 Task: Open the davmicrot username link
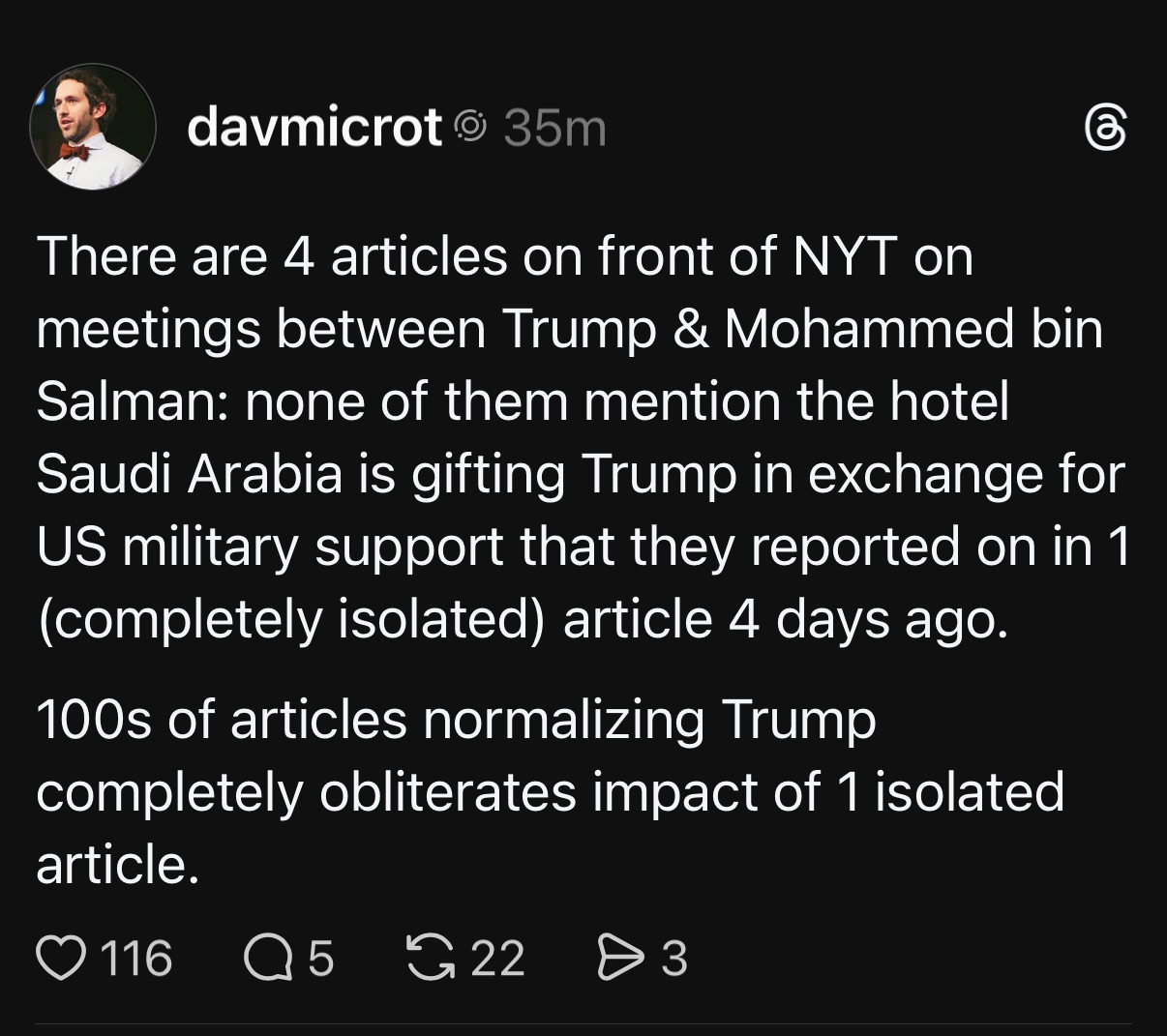click(x=314, y=127)
